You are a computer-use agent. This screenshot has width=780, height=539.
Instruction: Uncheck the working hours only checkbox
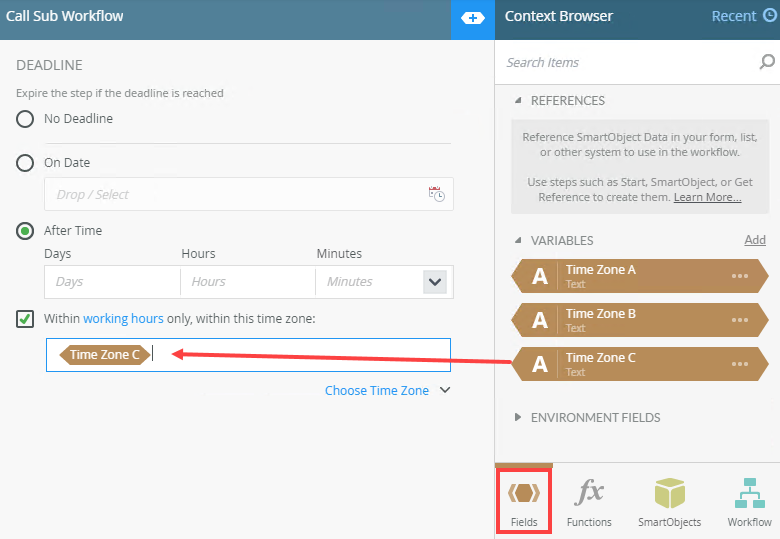click(x=26, y=319)
